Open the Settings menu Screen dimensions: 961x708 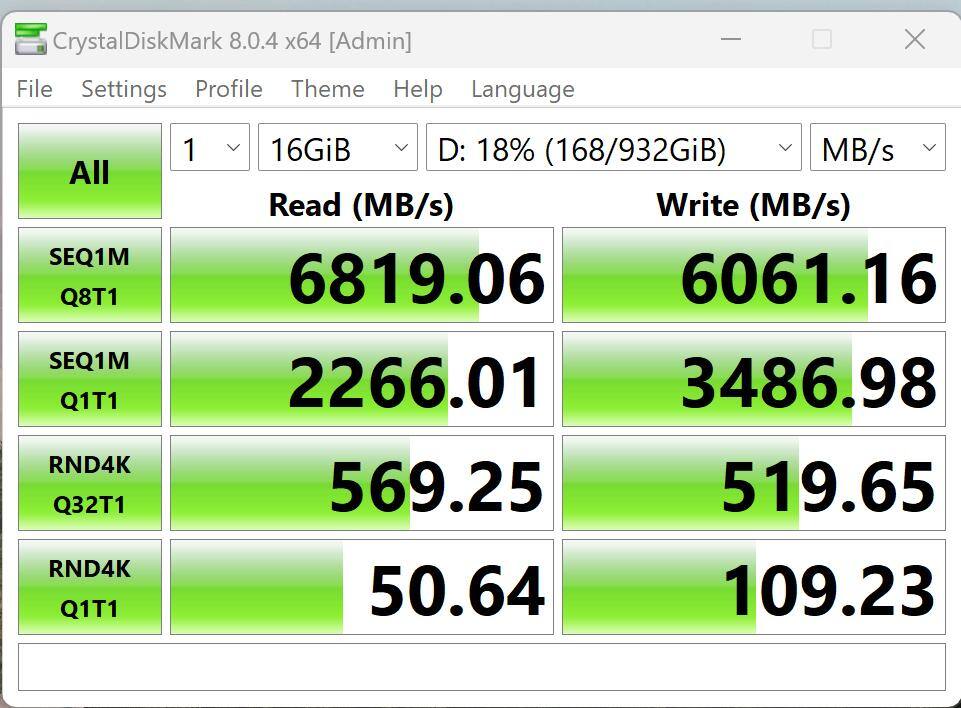124,89
